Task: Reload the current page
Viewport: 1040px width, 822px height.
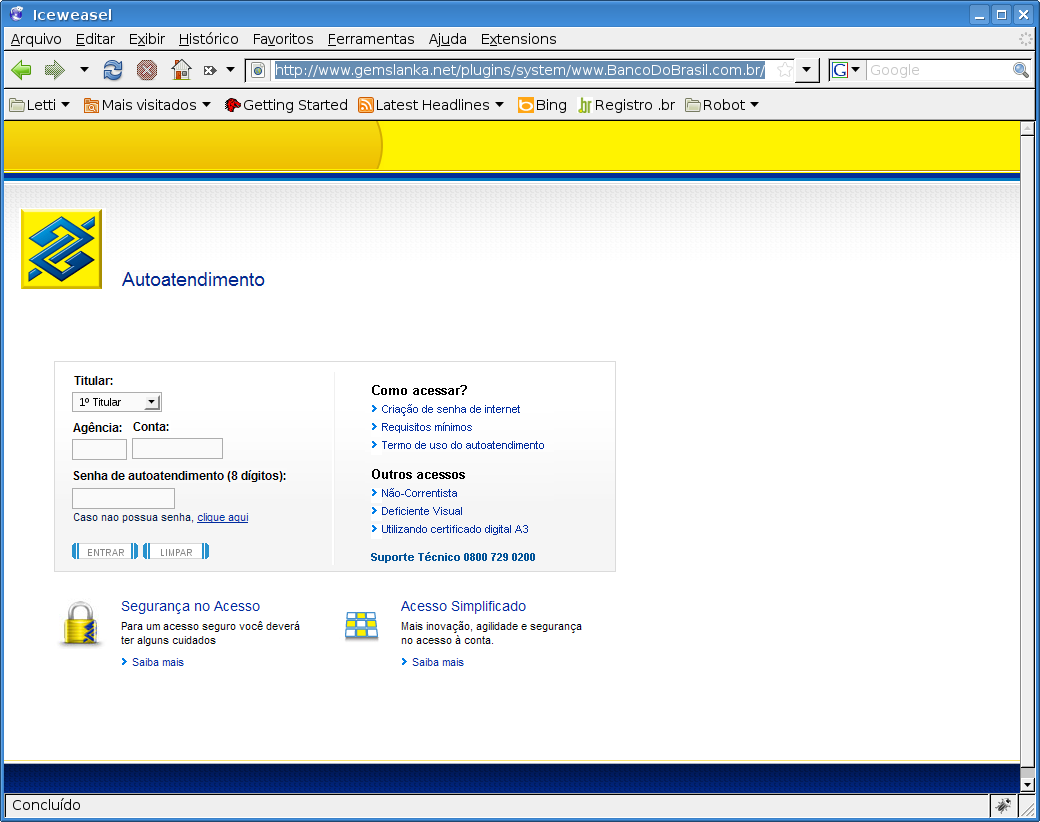Action: [113, 70]
